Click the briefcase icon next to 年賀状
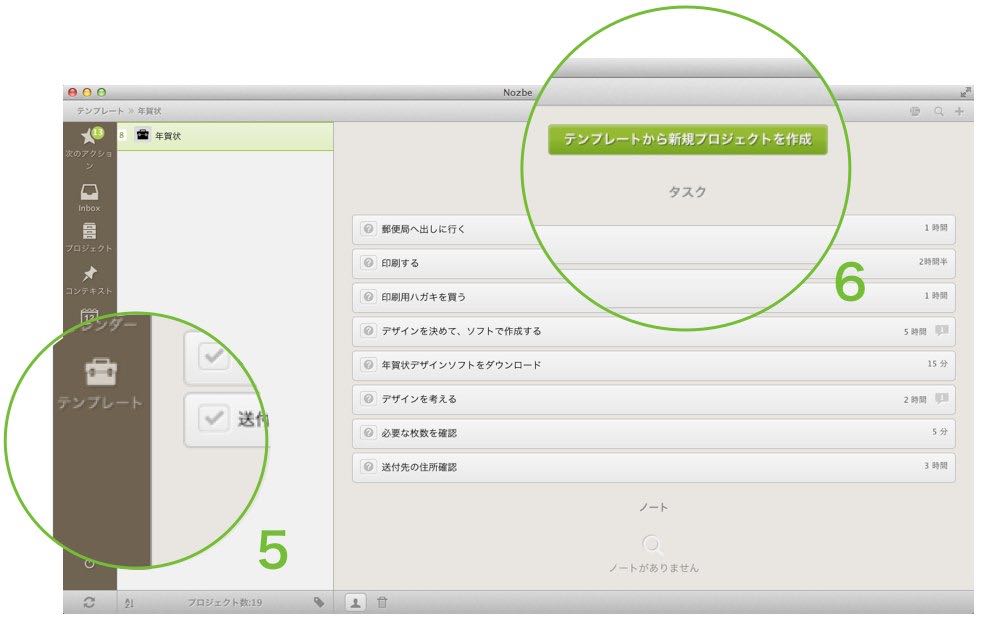 tap(143, 135)
